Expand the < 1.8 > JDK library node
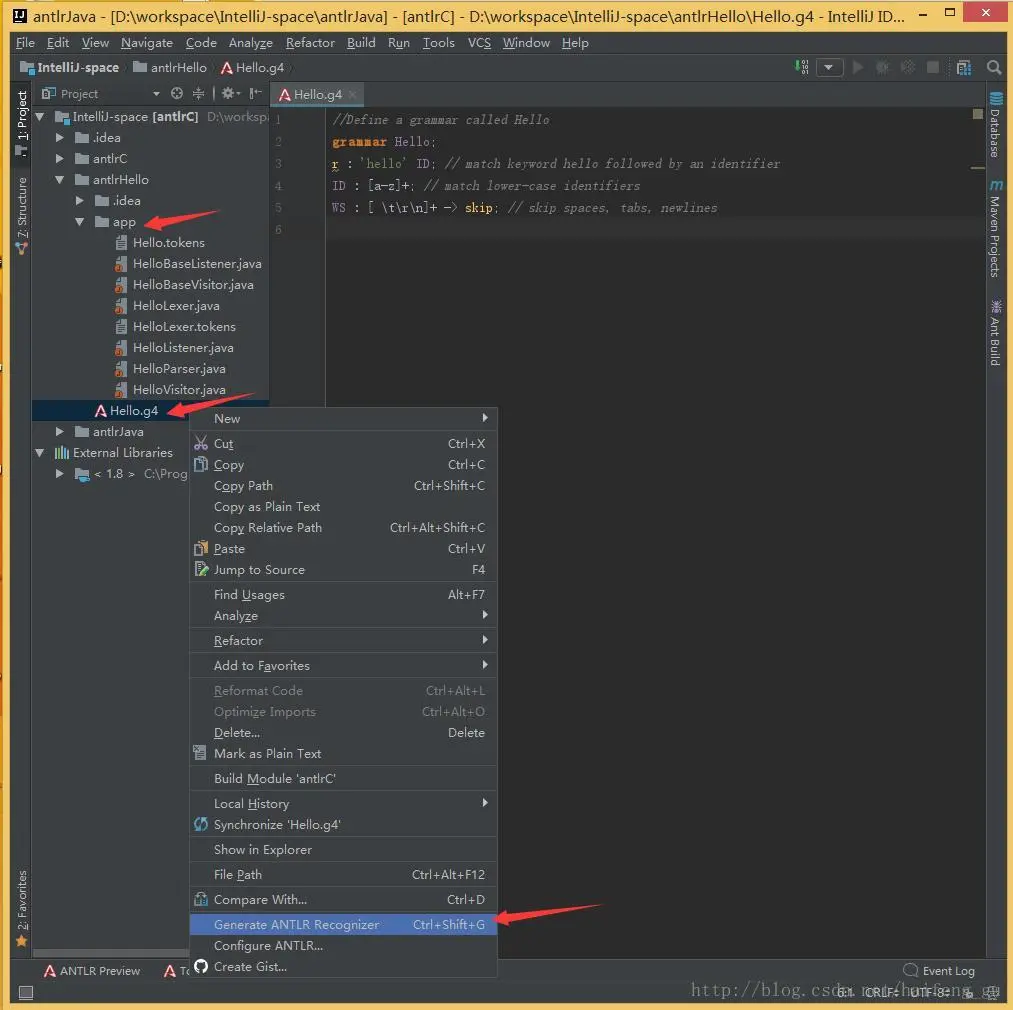This screenshot has height=1010, width=1013. click(59, 474)
